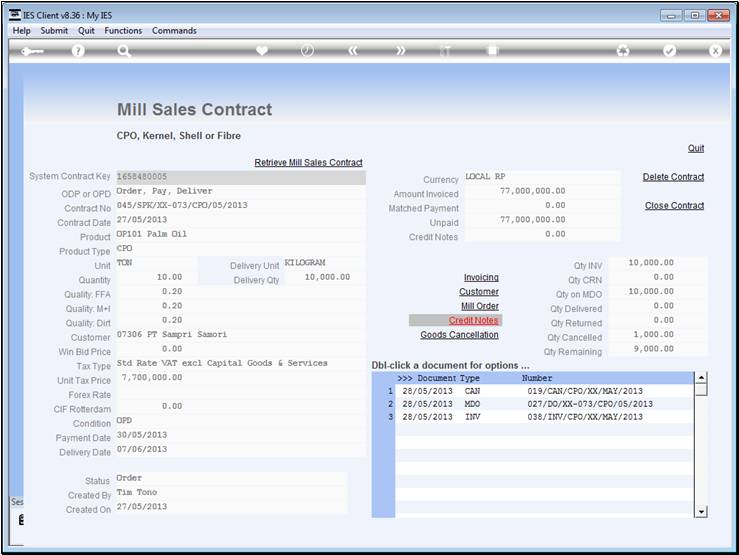Click the ODP or OPD field value

(x=241, y=191)
